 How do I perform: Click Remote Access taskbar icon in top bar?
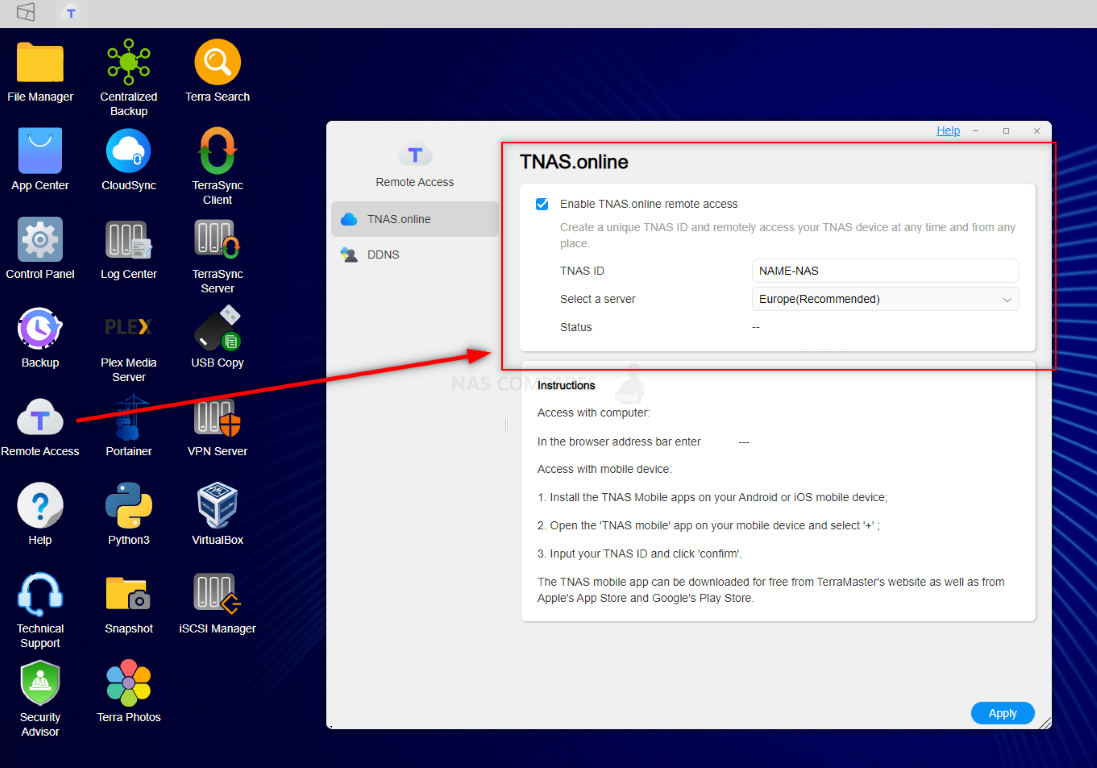coord(71,13)
